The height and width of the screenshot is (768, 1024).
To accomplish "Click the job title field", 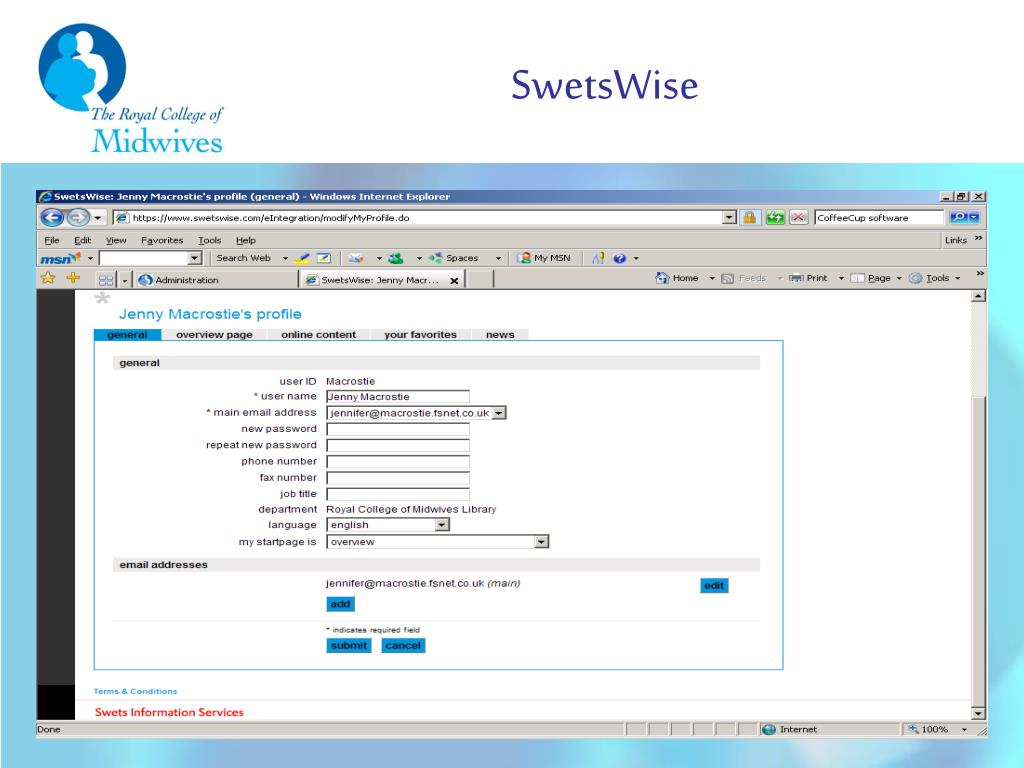I will point(398,494).
